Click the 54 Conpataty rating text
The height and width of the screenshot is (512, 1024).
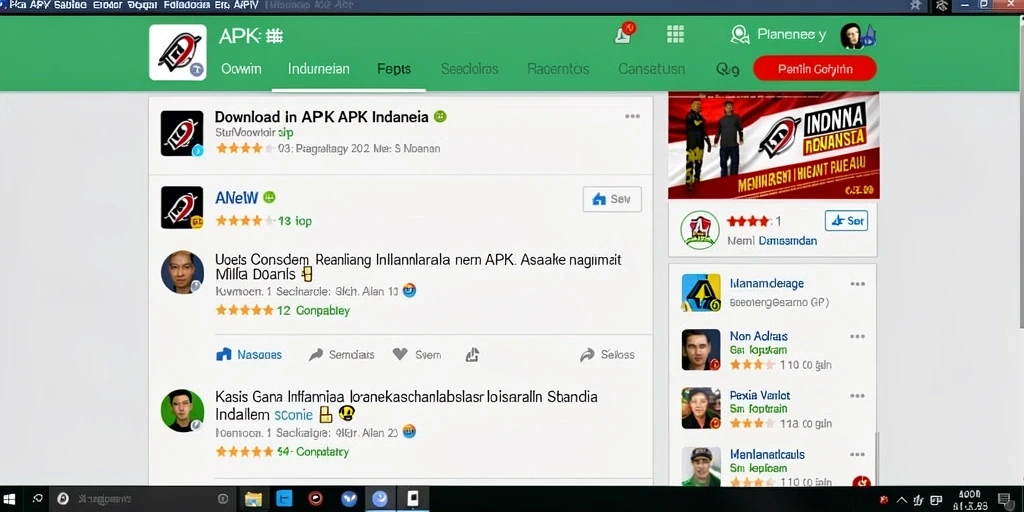pyautogui.click(x=313, y=451)
